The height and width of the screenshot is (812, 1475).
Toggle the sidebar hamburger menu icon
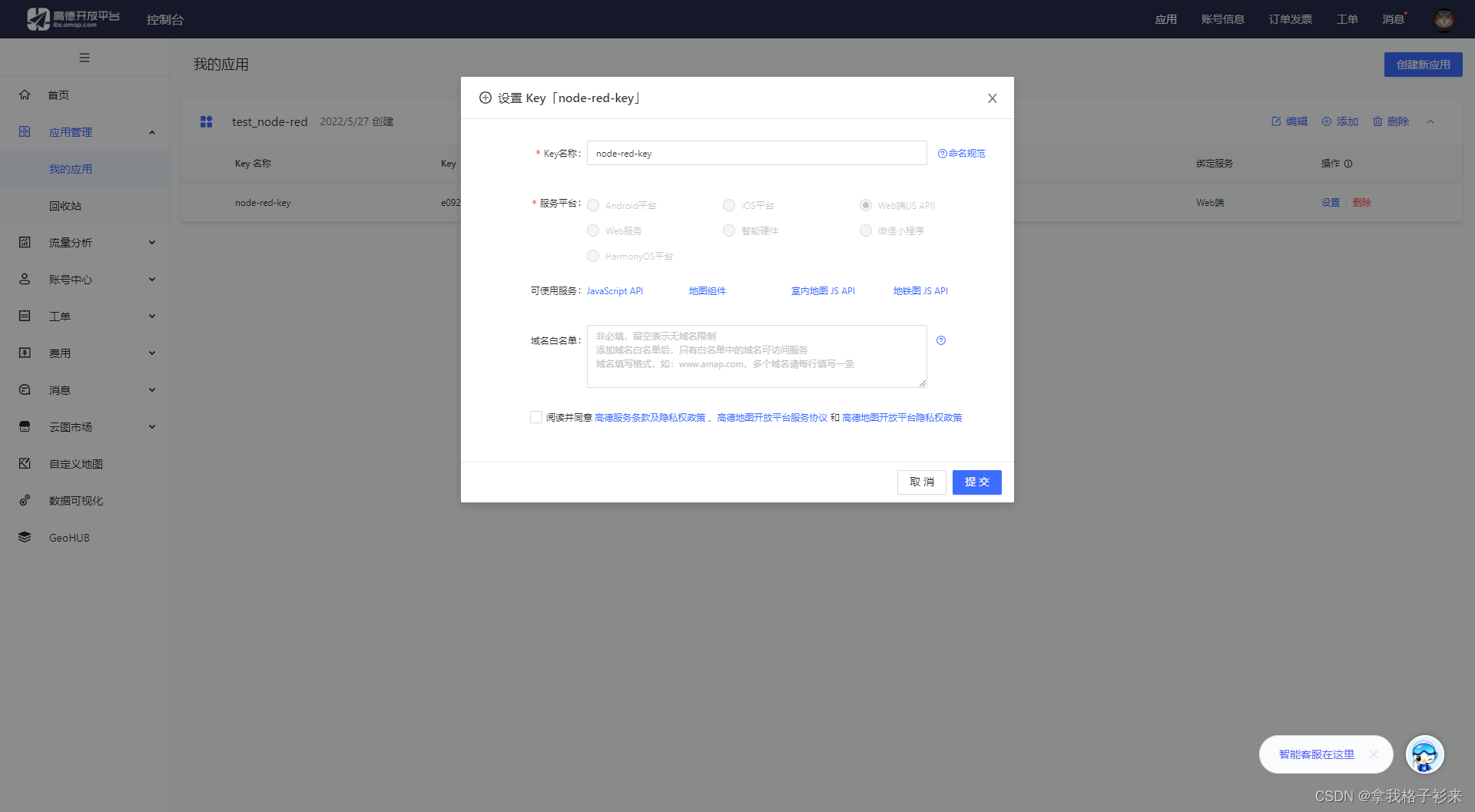tap(85, 58)
